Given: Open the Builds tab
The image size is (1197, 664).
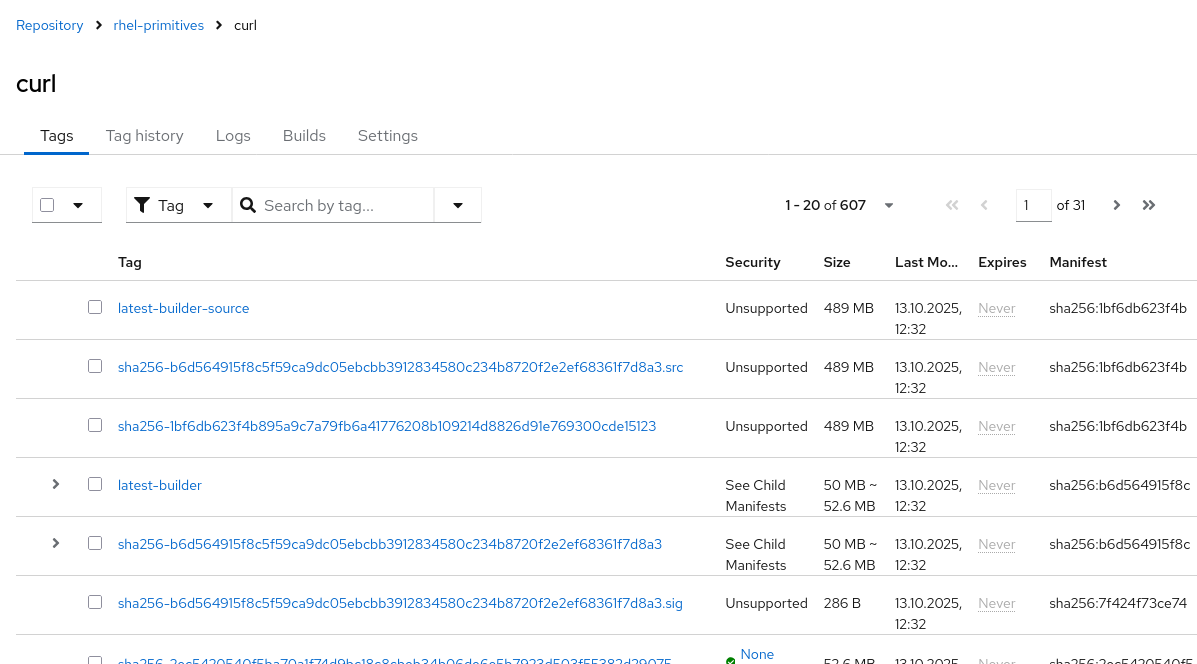Looking at the screenshot, I should [x=304, y=136].
